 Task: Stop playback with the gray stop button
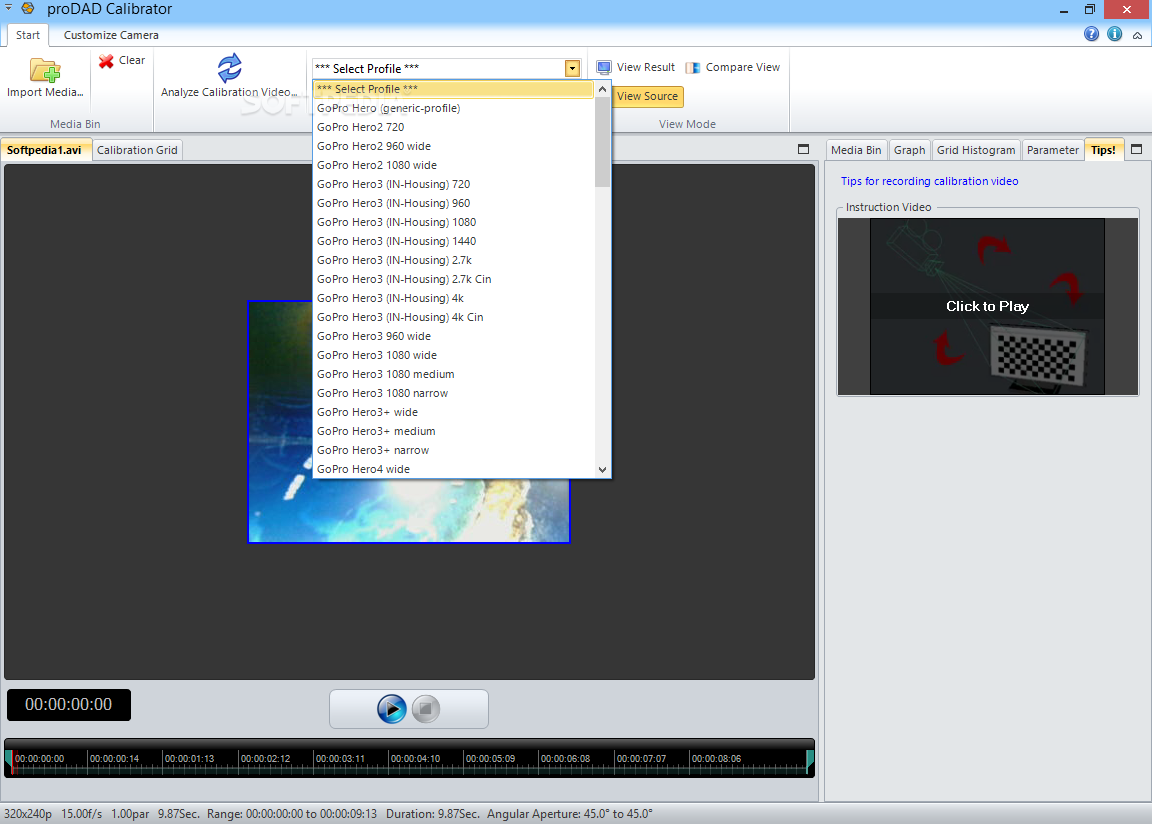[425, 709]
